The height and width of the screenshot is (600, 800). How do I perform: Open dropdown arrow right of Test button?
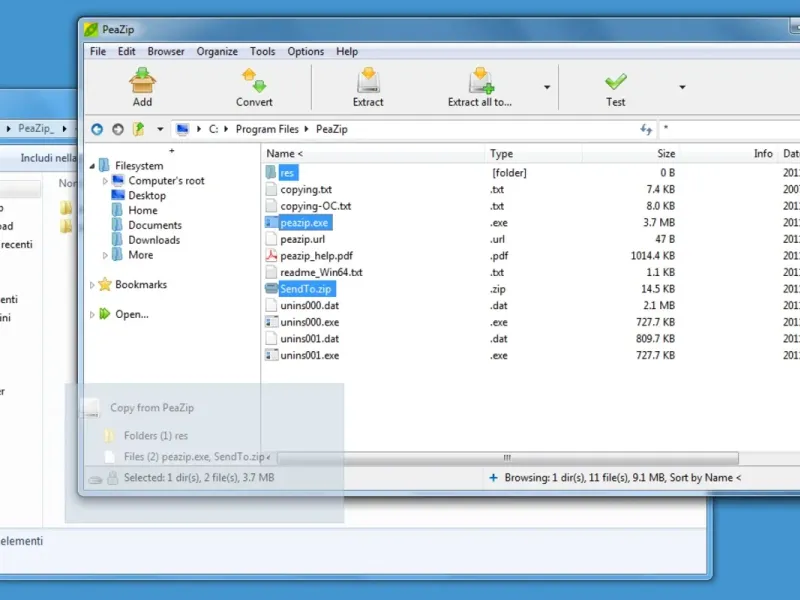click(x=682, y=87)
